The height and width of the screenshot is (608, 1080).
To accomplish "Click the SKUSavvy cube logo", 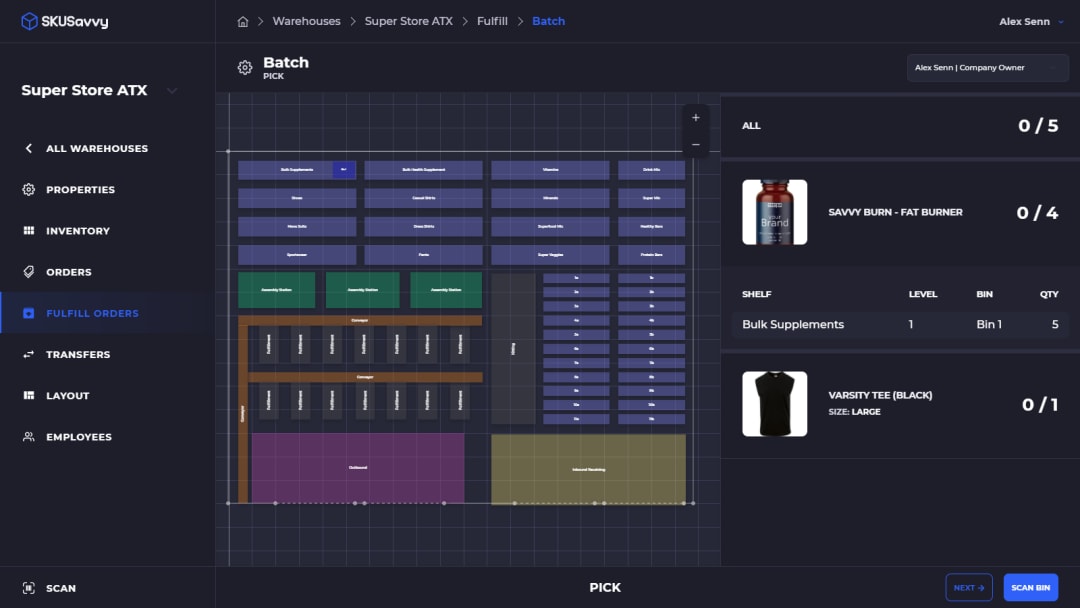I will click(29, 21).
